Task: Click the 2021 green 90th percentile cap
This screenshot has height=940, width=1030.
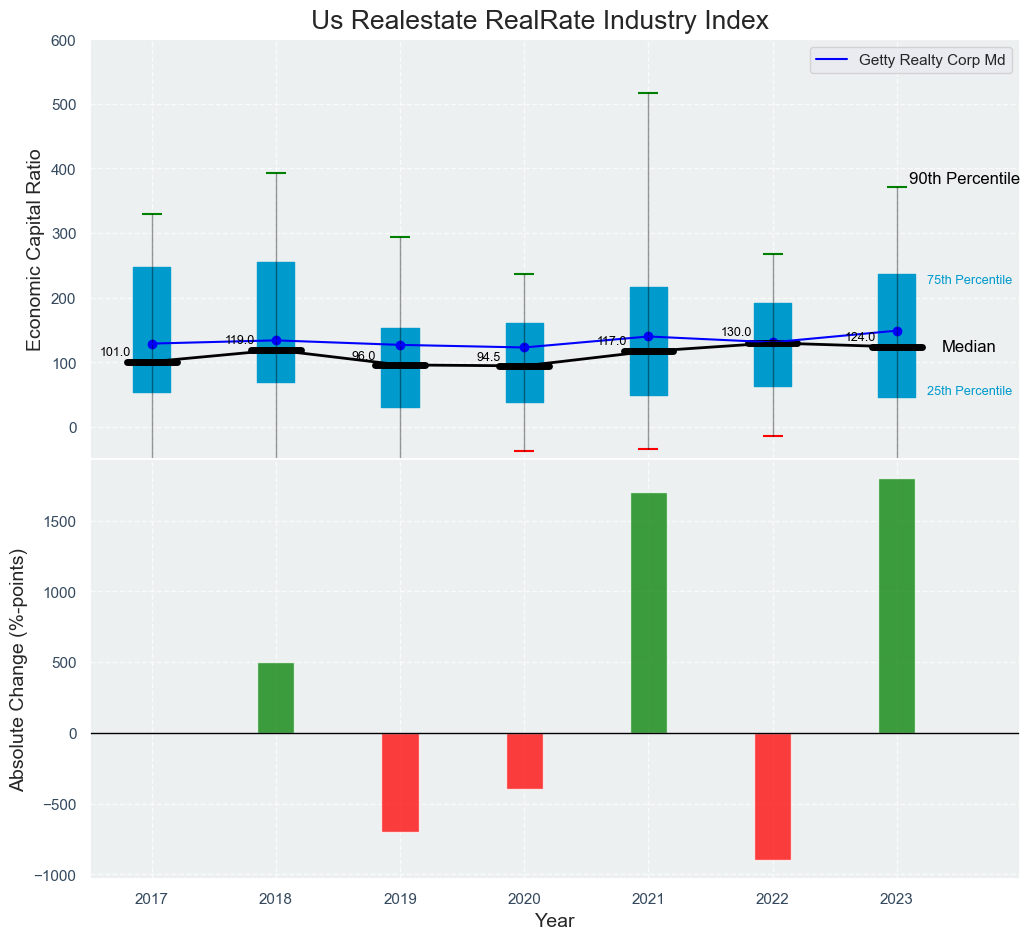Action: tap(648, 93)
